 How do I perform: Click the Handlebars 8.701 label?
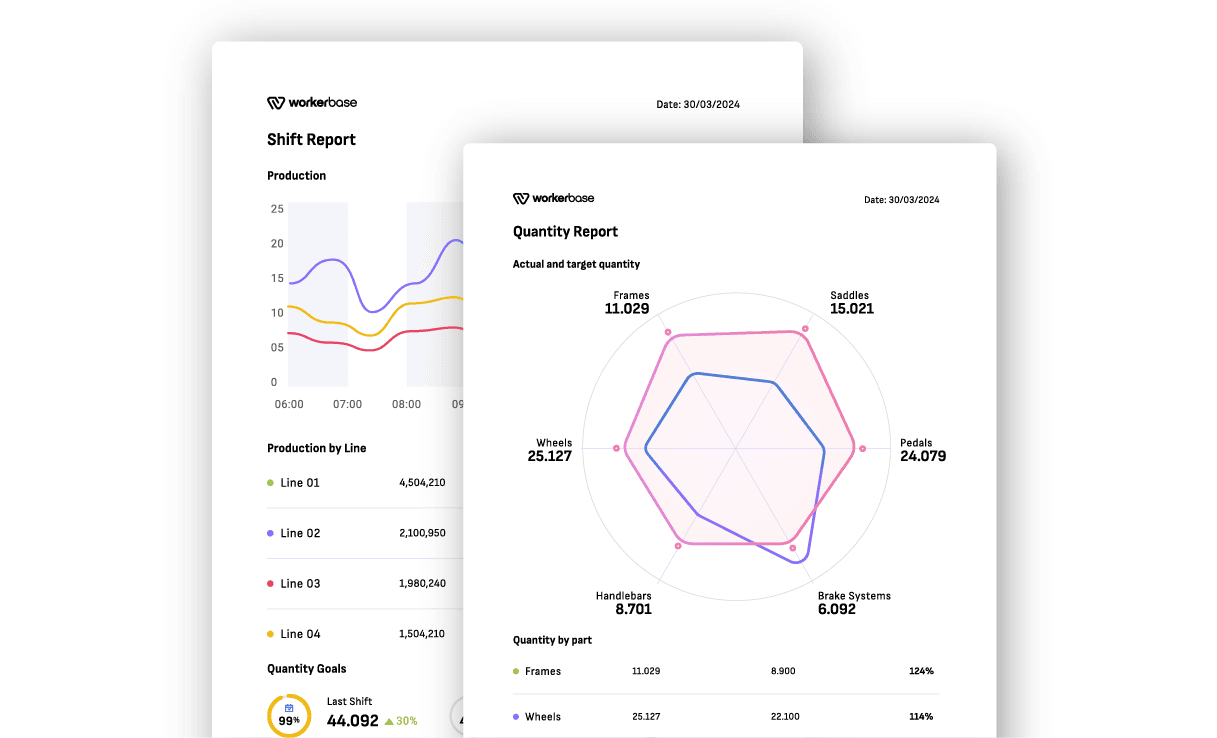tap(626, 602)
